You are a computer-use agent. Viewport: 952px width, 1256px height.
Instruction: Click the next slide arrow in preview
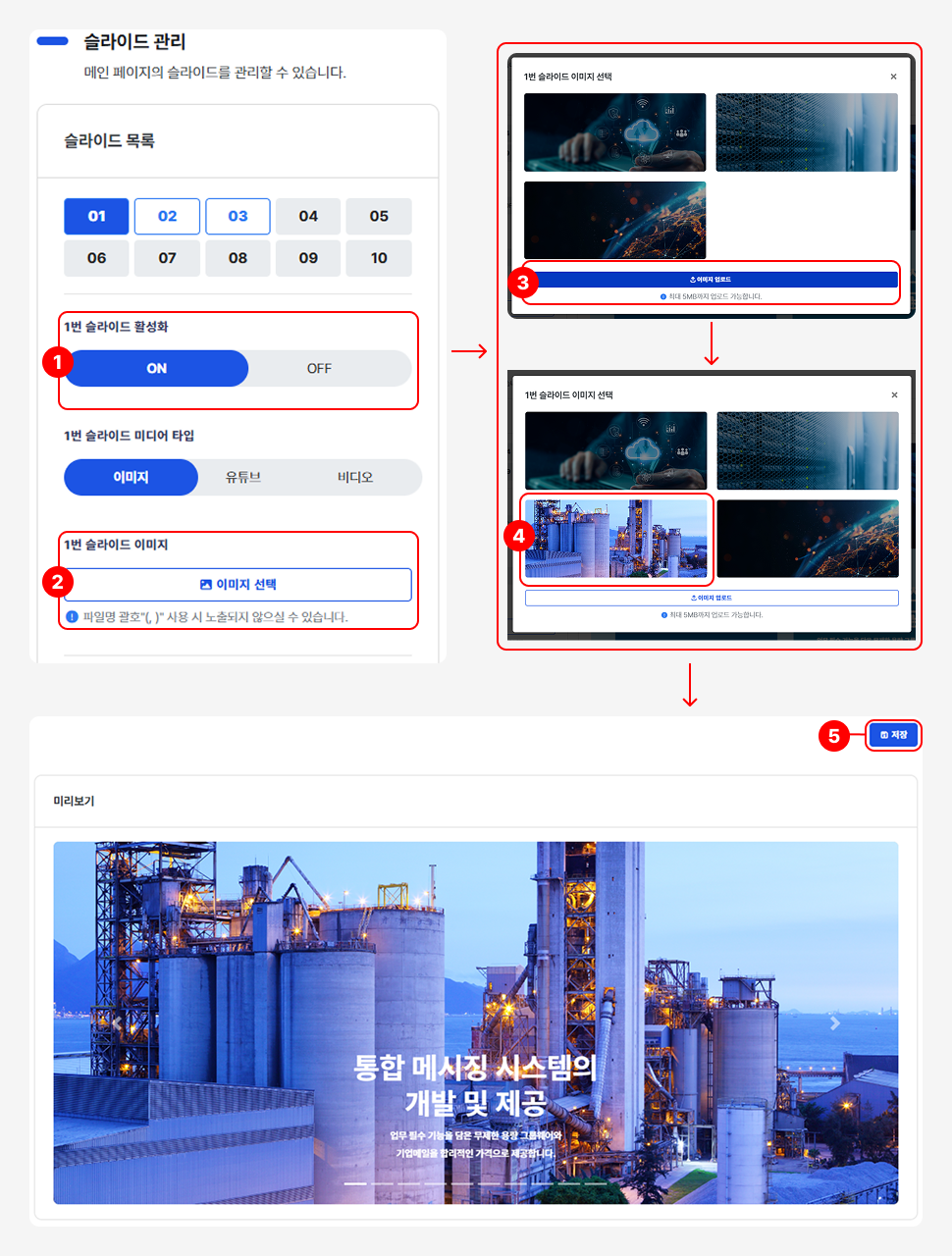(835, 1023)
